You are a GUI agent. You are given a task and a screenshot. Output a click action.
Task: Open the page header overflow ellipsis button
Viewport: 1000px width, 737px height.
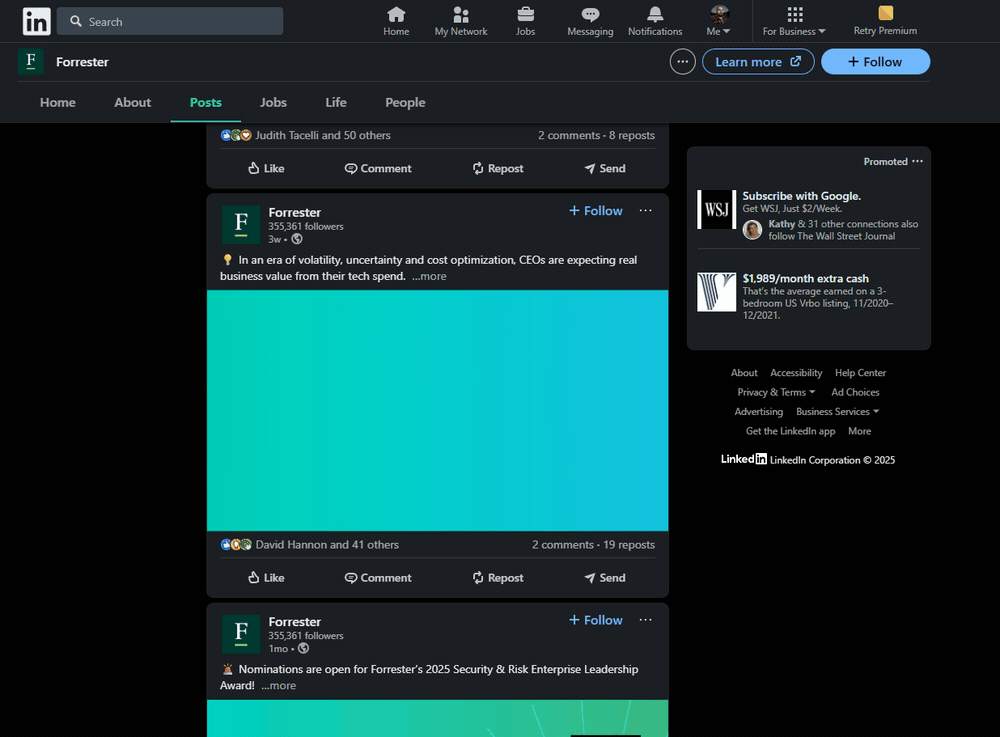click(682, 62)
